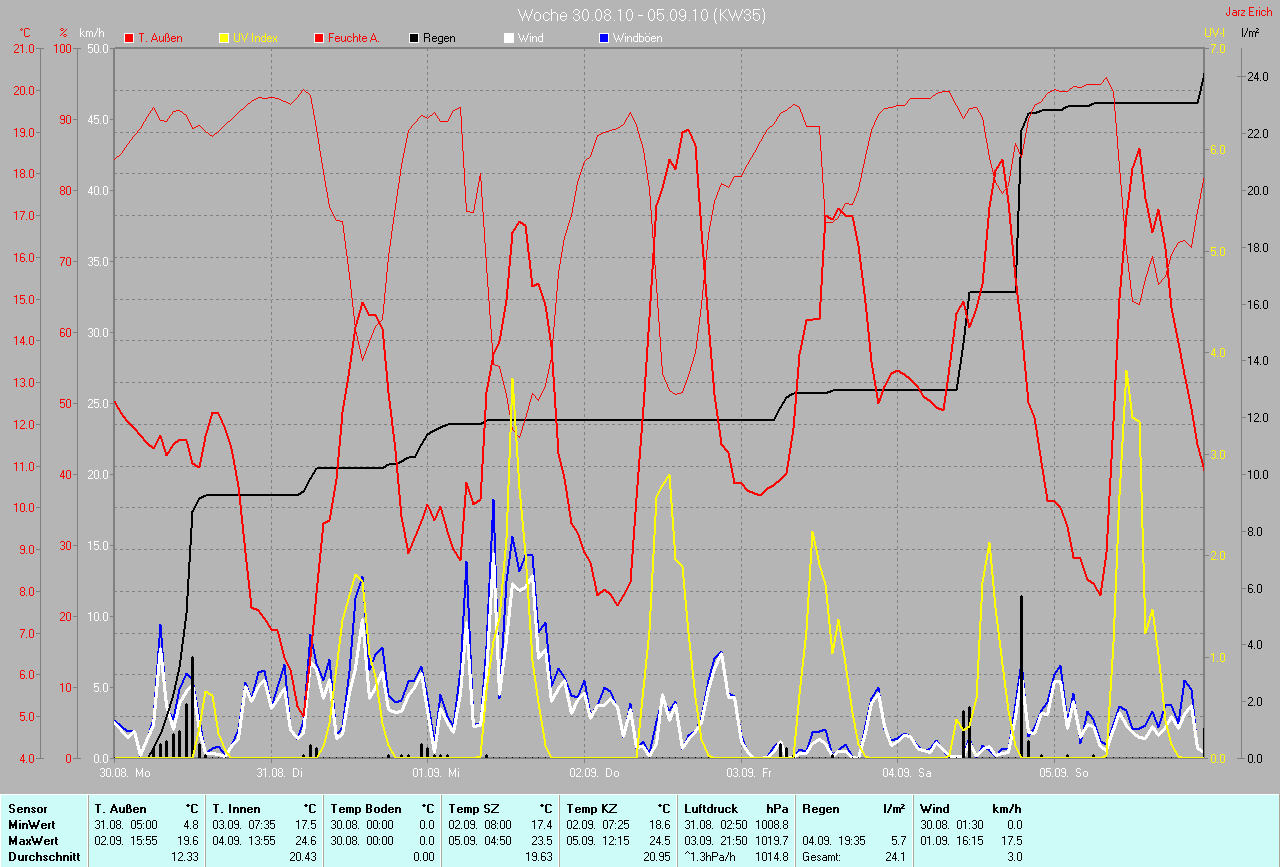Click the red Feuchte A. legend swatch
1280x867 pixels.
click(319, 38)
